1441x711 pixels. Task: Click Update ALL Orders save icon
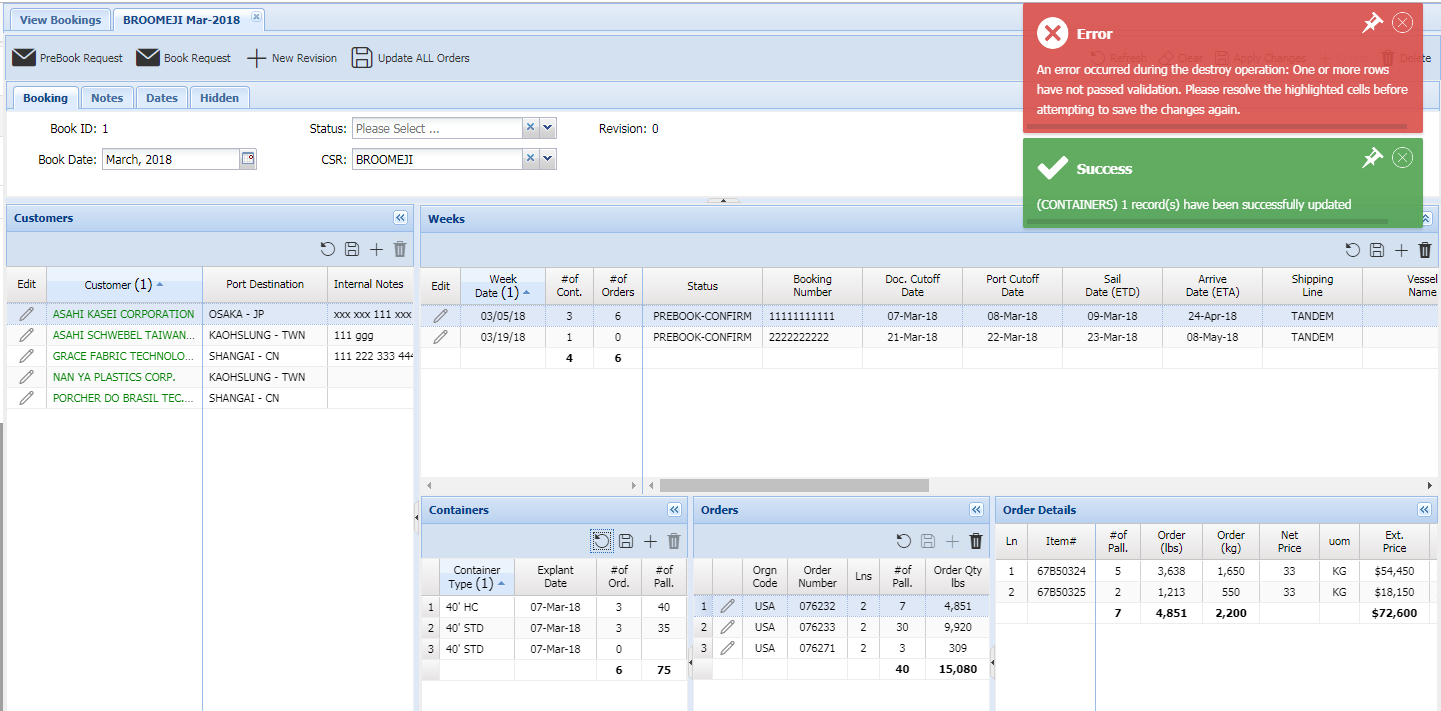(361, 58)
